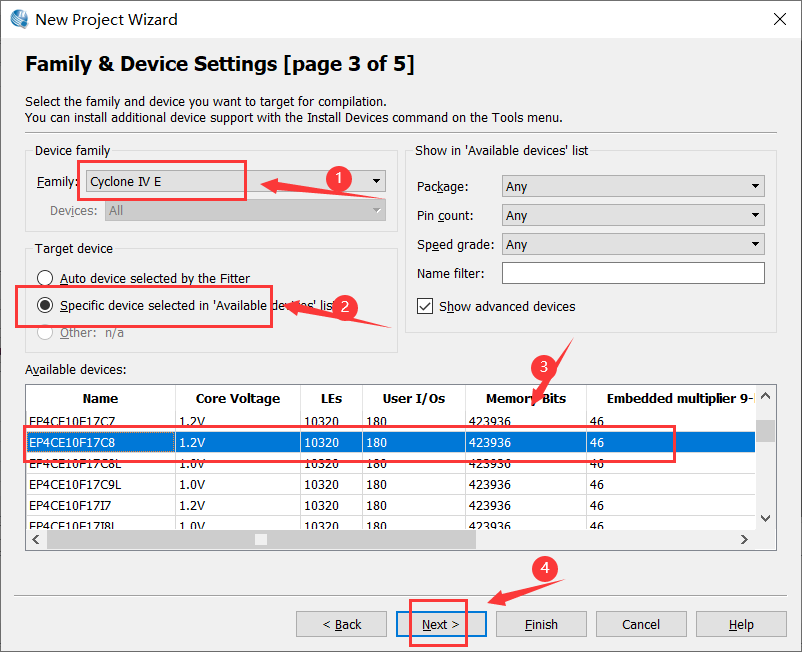Go to previous page with Back button
The width and height of the screenshot is (802, 652).
point(342,624)
